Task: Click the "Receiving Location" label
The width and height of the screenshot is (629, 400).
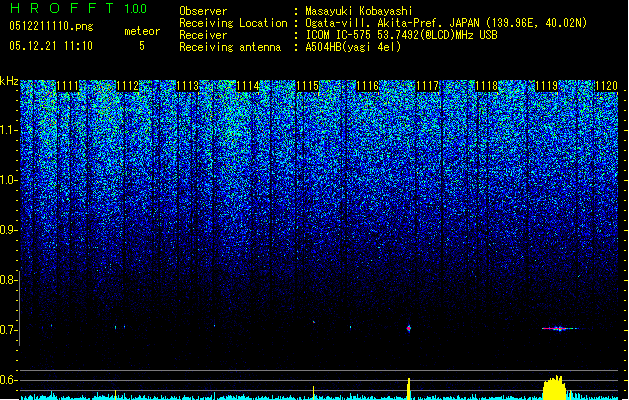Action: (233, 23)
